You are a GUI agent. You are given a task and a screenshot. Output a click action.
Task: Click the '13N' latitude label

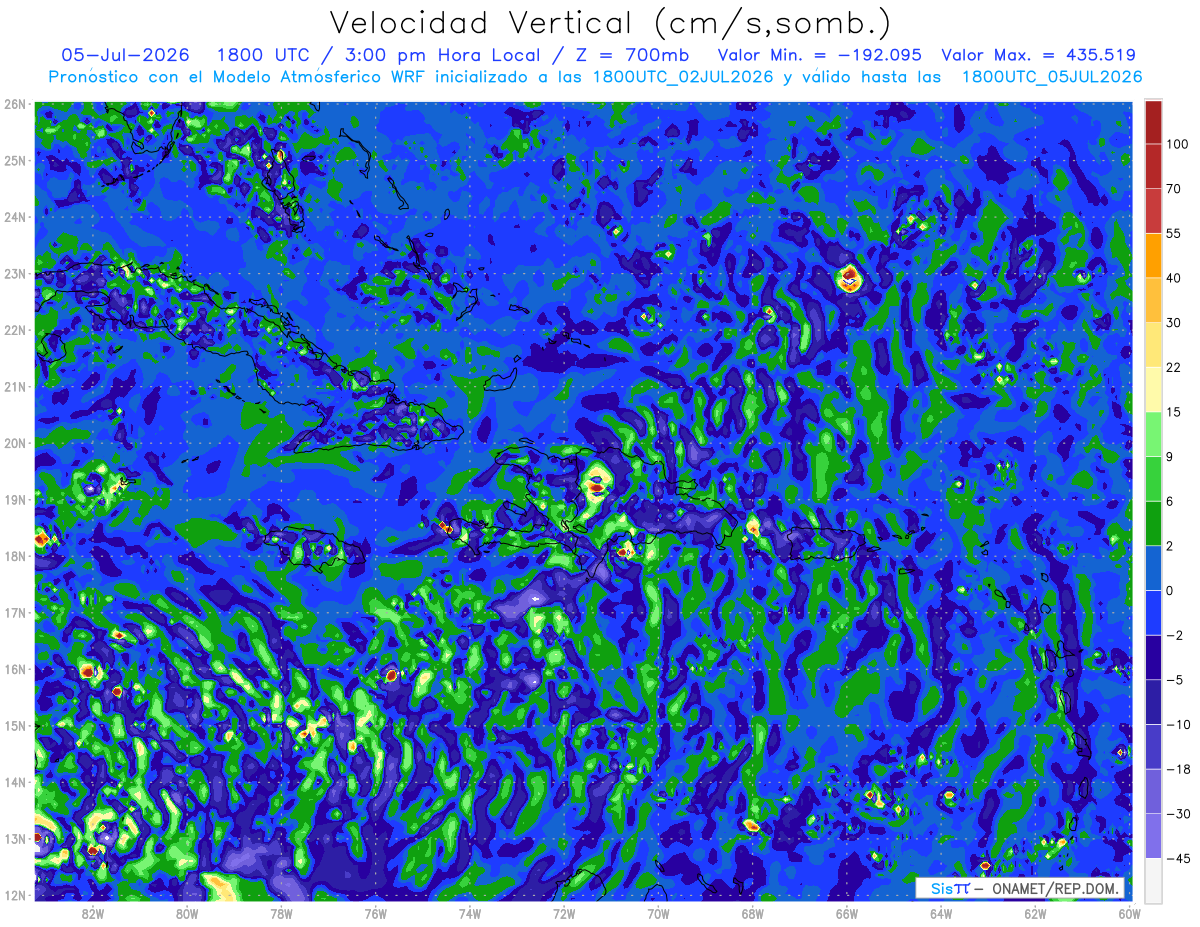[15, 838]
